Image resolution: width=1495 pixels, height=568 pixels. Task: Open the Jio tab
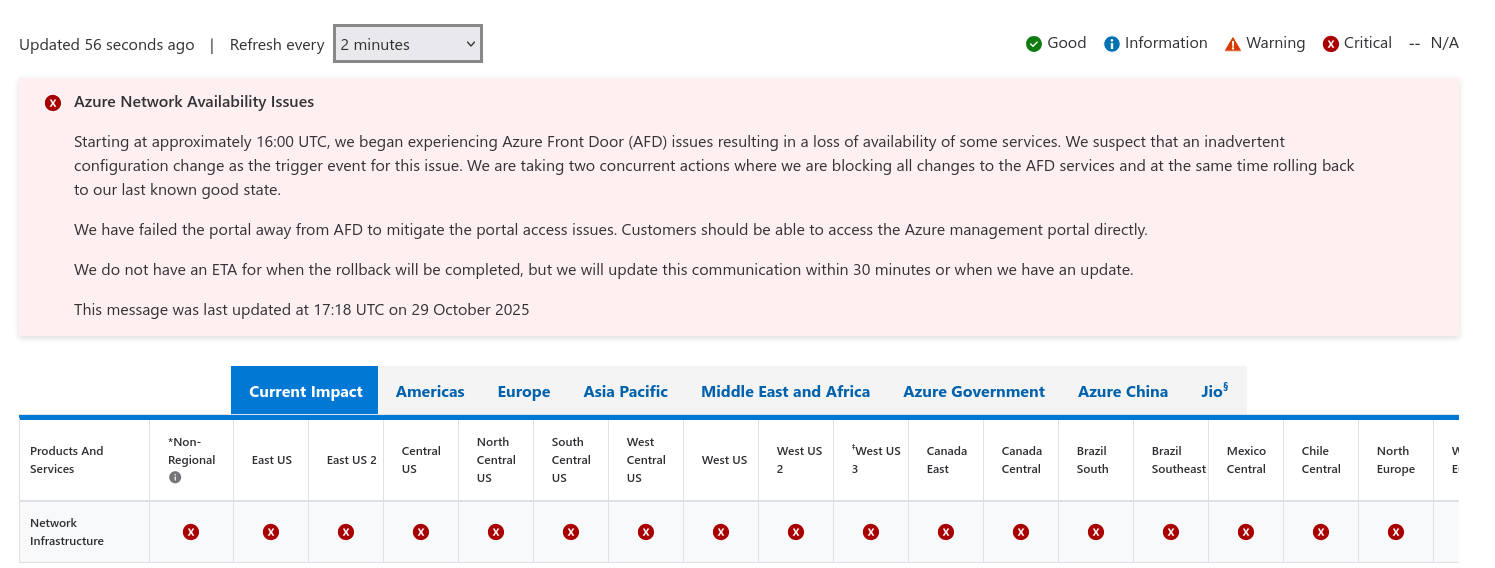click(x=1214, y=391)
